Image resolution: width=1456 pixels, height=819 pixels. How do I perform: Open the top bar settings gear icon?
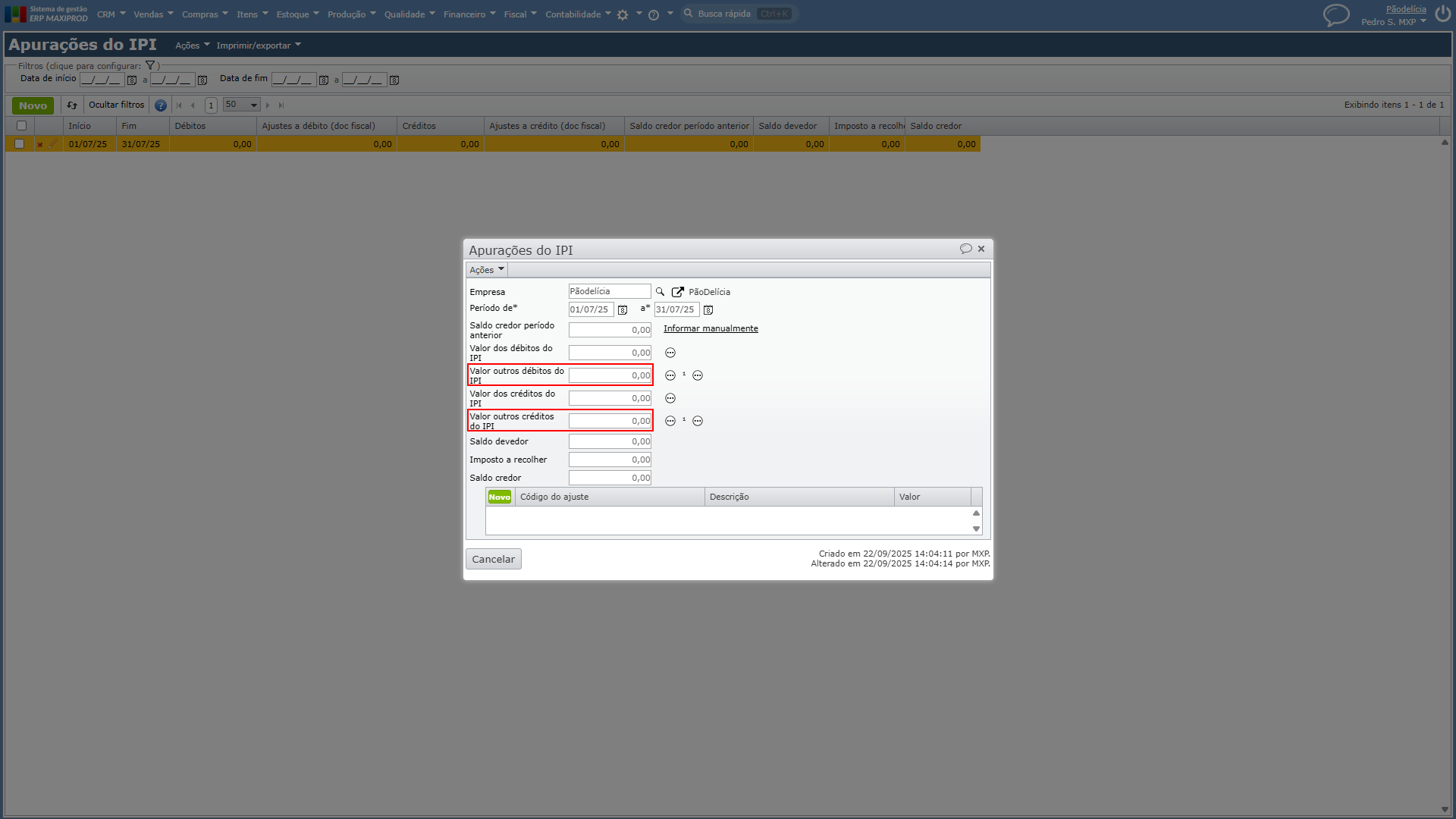click(x=623, y=14)
